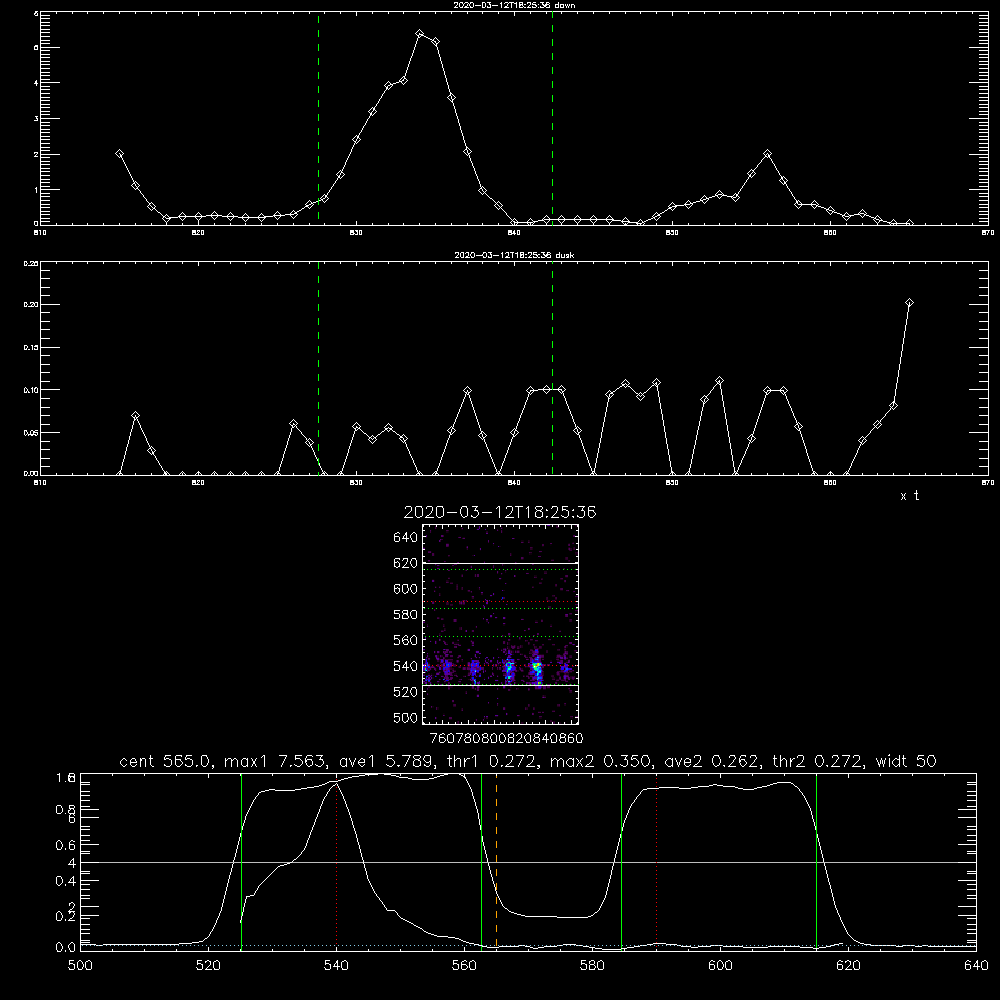Click the '520' y-axis label beside the spectrogram
This screenshot has height=1000, width=1000.
(405, 692)
